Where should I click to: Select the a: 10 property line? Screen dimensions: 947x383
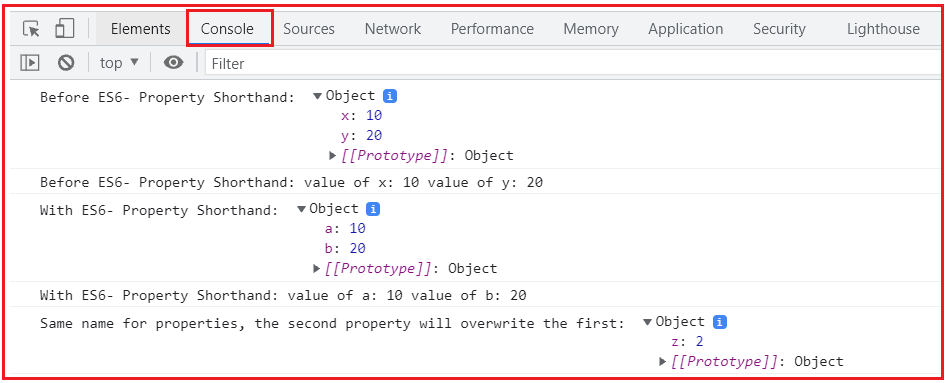point(345,229)
